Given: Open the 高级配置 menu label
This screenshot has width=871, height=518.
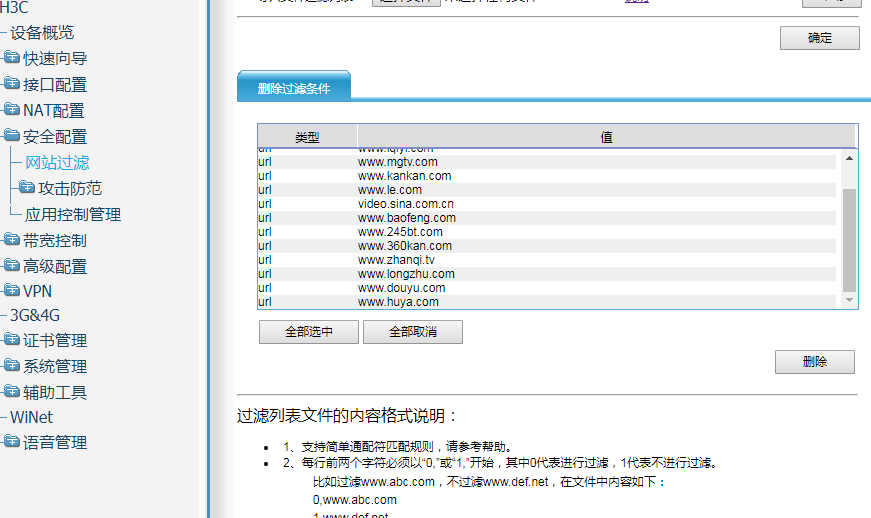Looking at the screenshot, I should (x=55, y=266).
